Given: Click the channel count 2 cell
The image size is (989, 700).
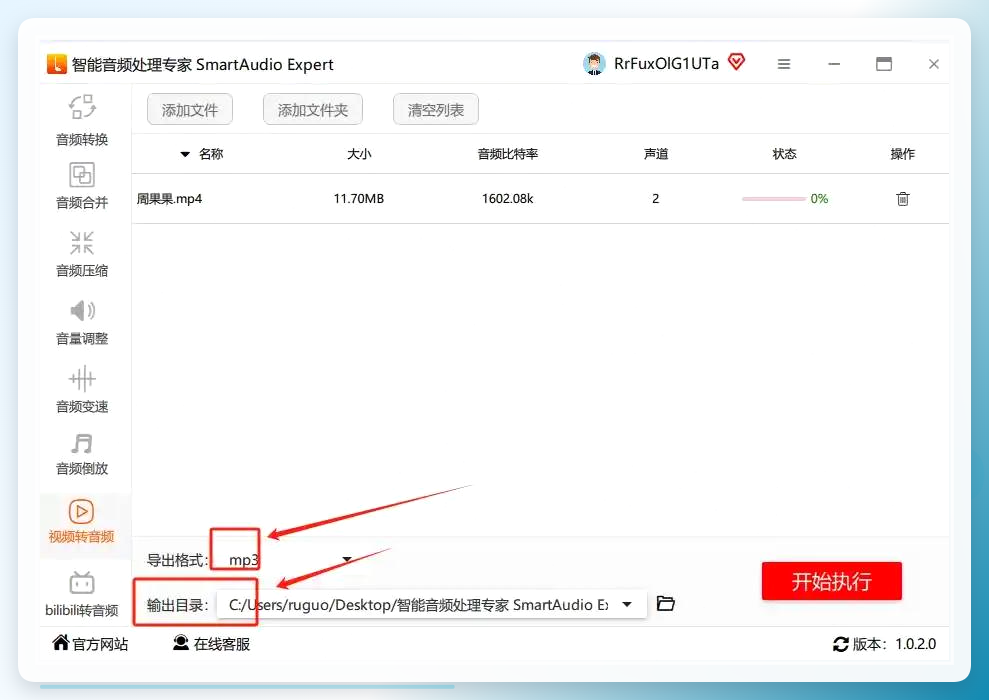Looking at the screenshot, I should [655, 199].
